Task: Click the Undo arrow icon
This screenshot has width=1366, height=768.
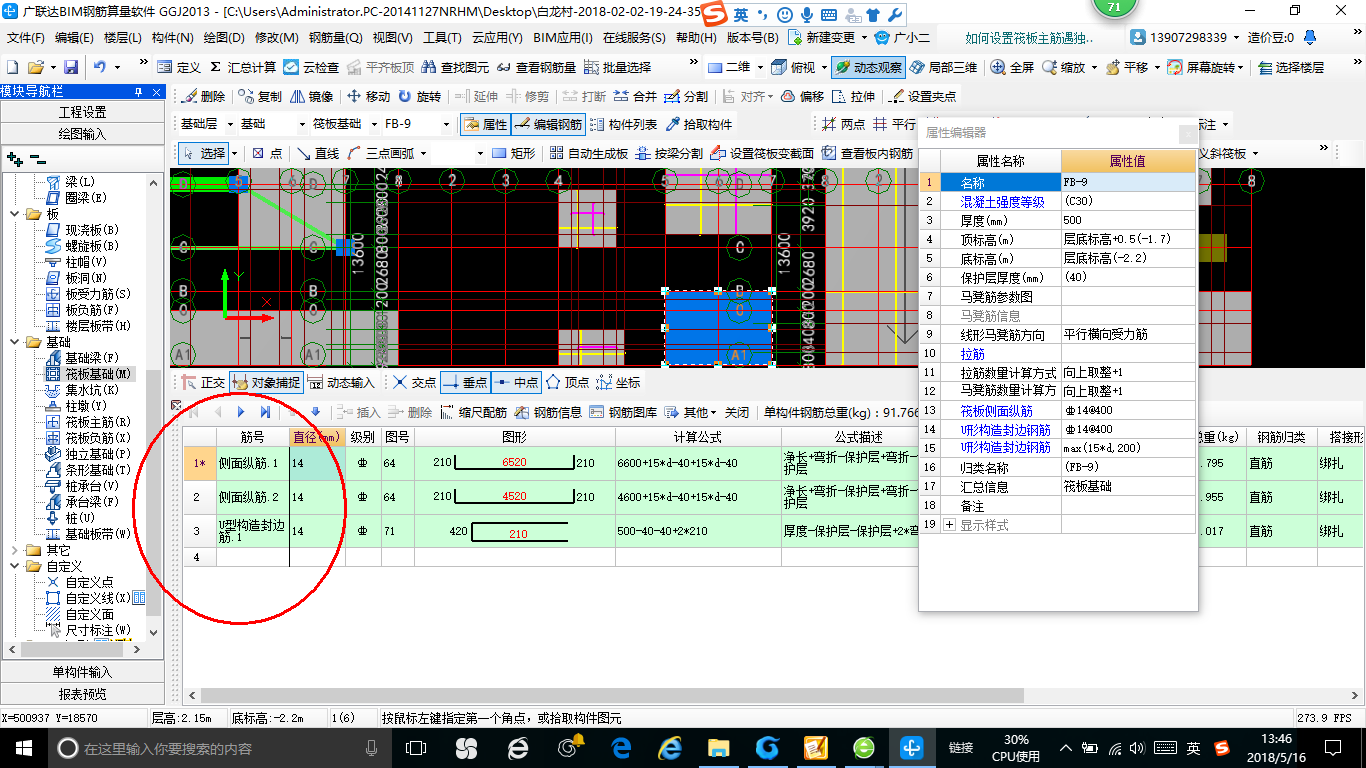Action: click(x=100, y=67)
